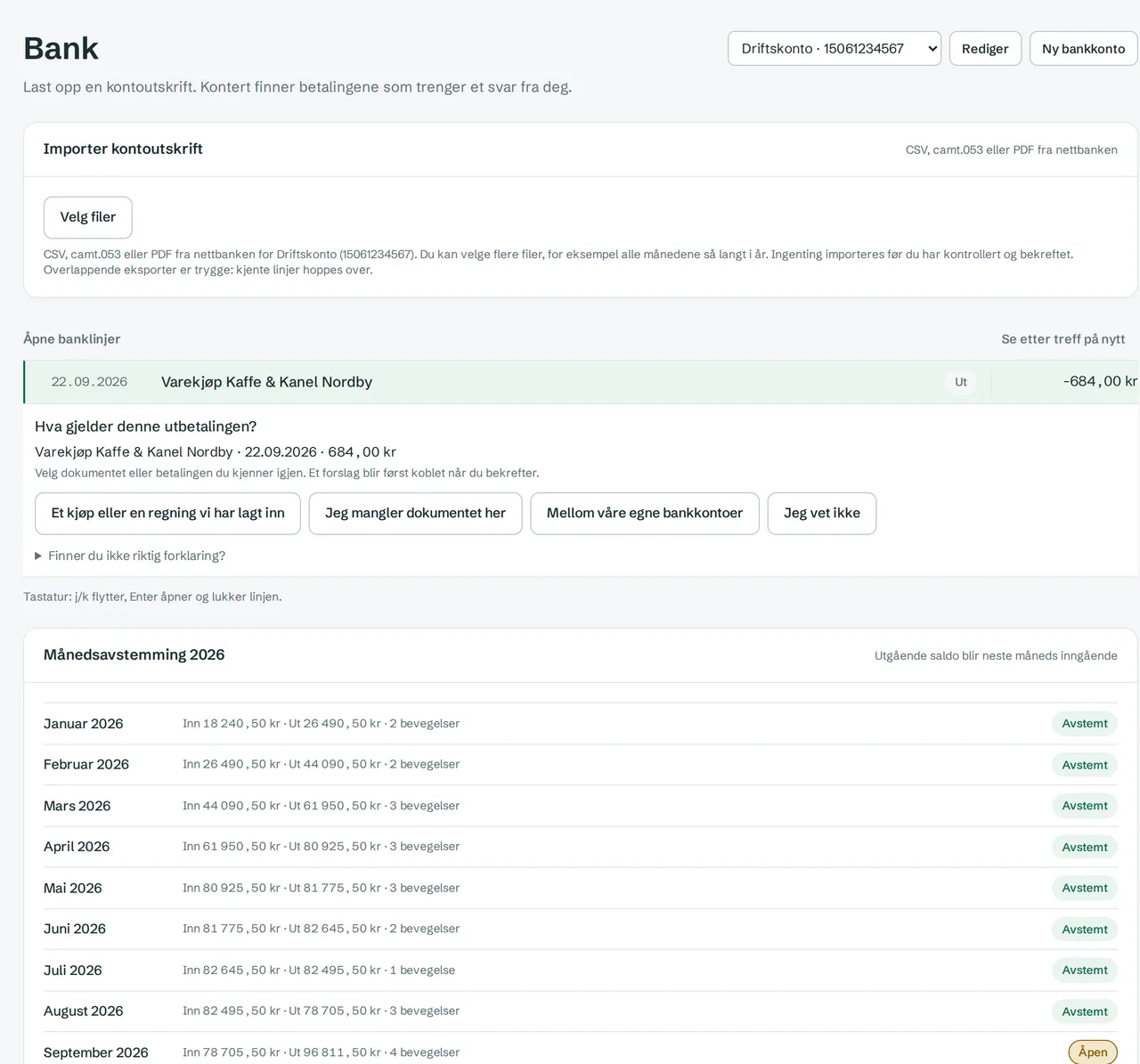Click the -684,00 kr amount
Screen dimensions: 1140x1064
coord(1100,381)
